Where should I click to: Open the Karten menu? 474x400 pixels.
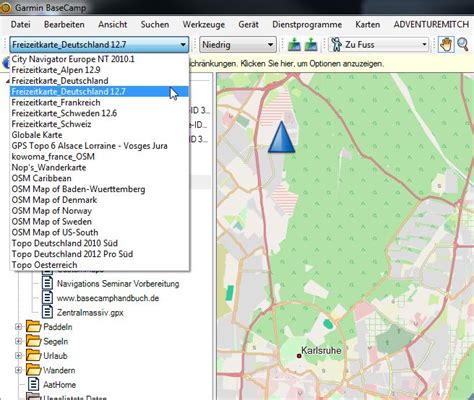[x=368, y=25]
